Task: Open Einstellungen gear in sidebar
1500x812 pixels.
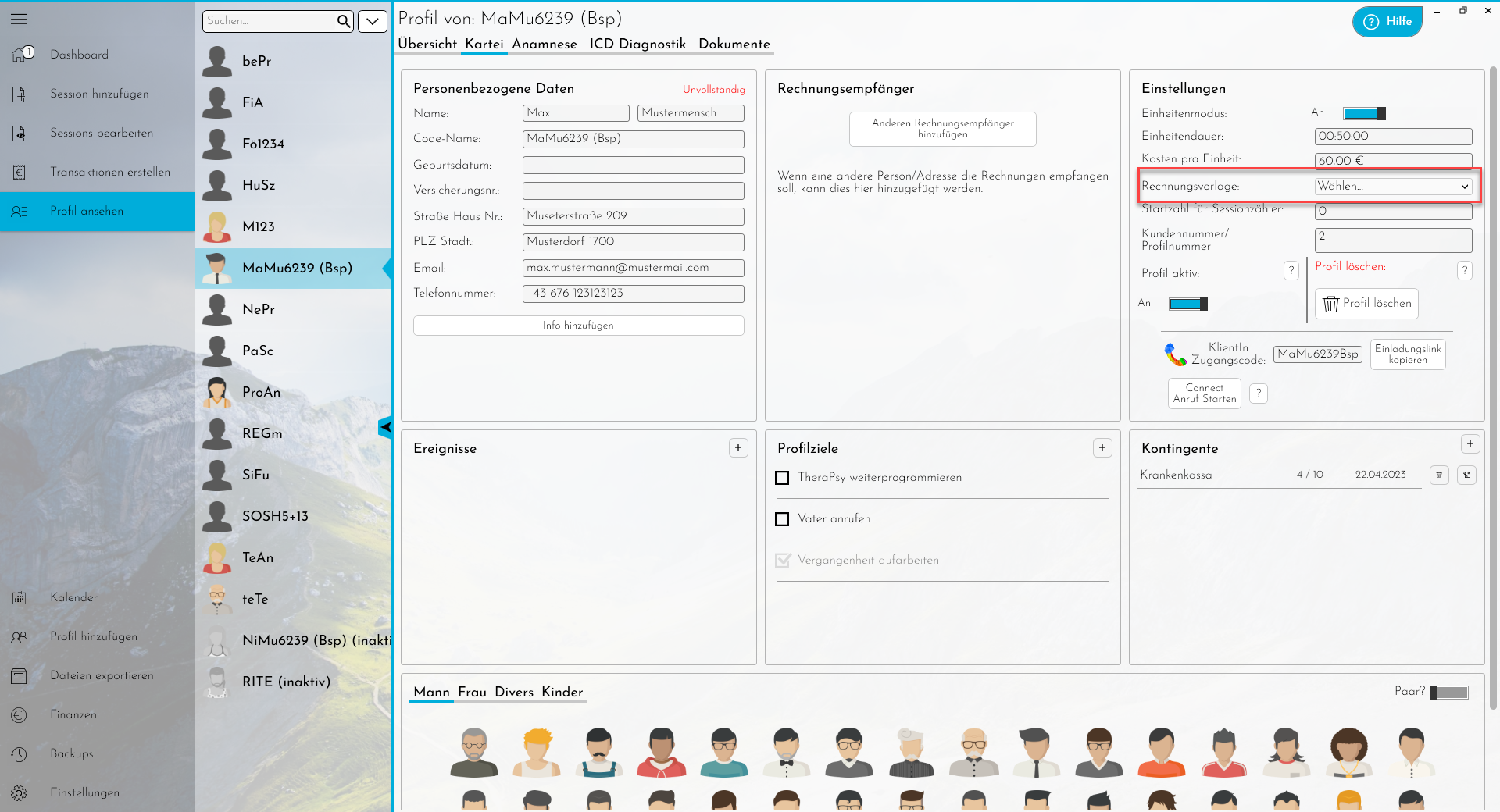Action: click(x=20, y=793)
